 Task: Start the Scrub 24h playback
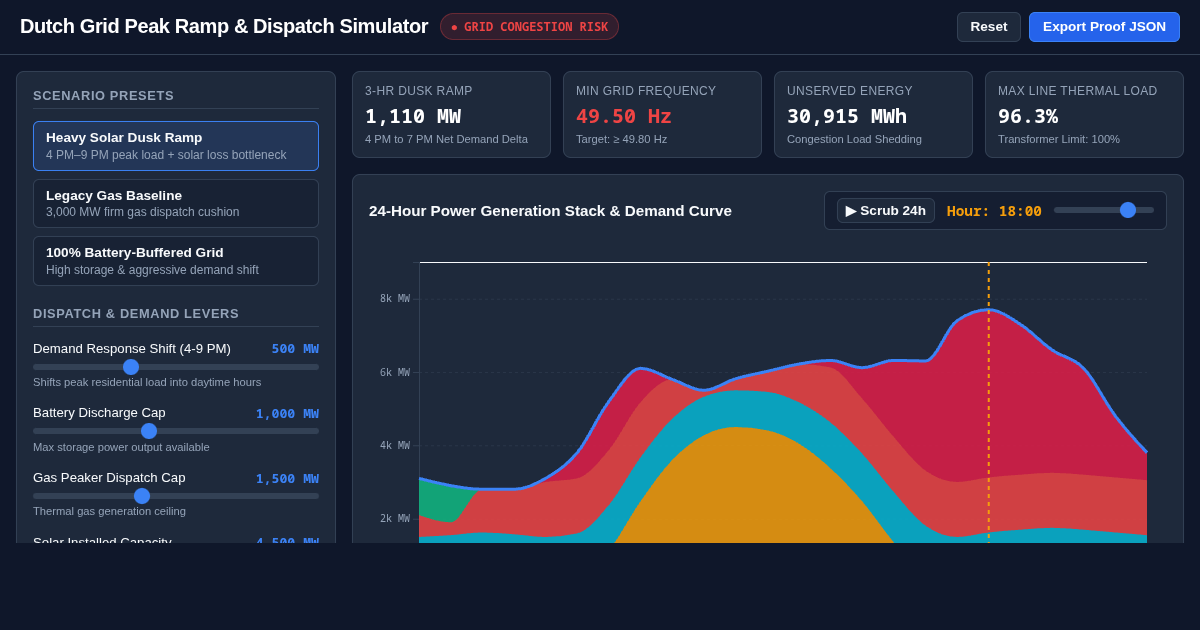(x=885, y=211)
